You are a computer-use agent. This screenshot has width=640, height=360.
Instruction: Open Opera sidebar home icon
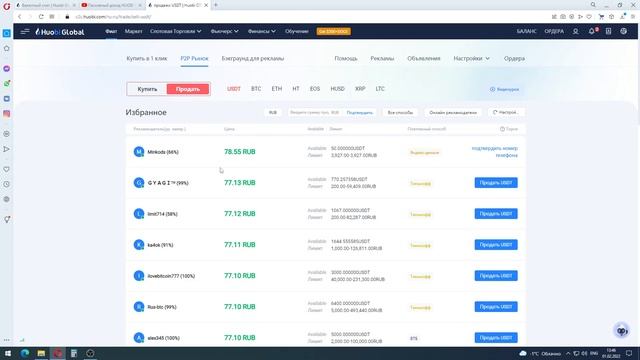pyautogui.click(x=7, y=49)
